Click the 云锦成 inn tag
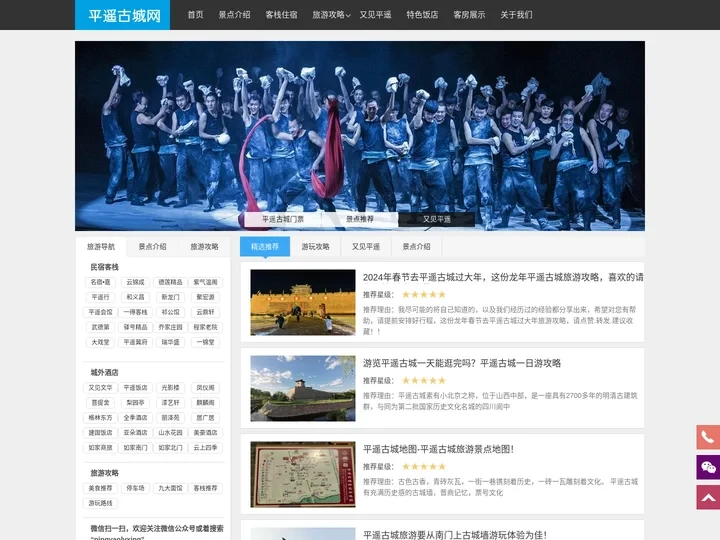Image resolution: width=720 pixels, height=540 pixels. 135,282
